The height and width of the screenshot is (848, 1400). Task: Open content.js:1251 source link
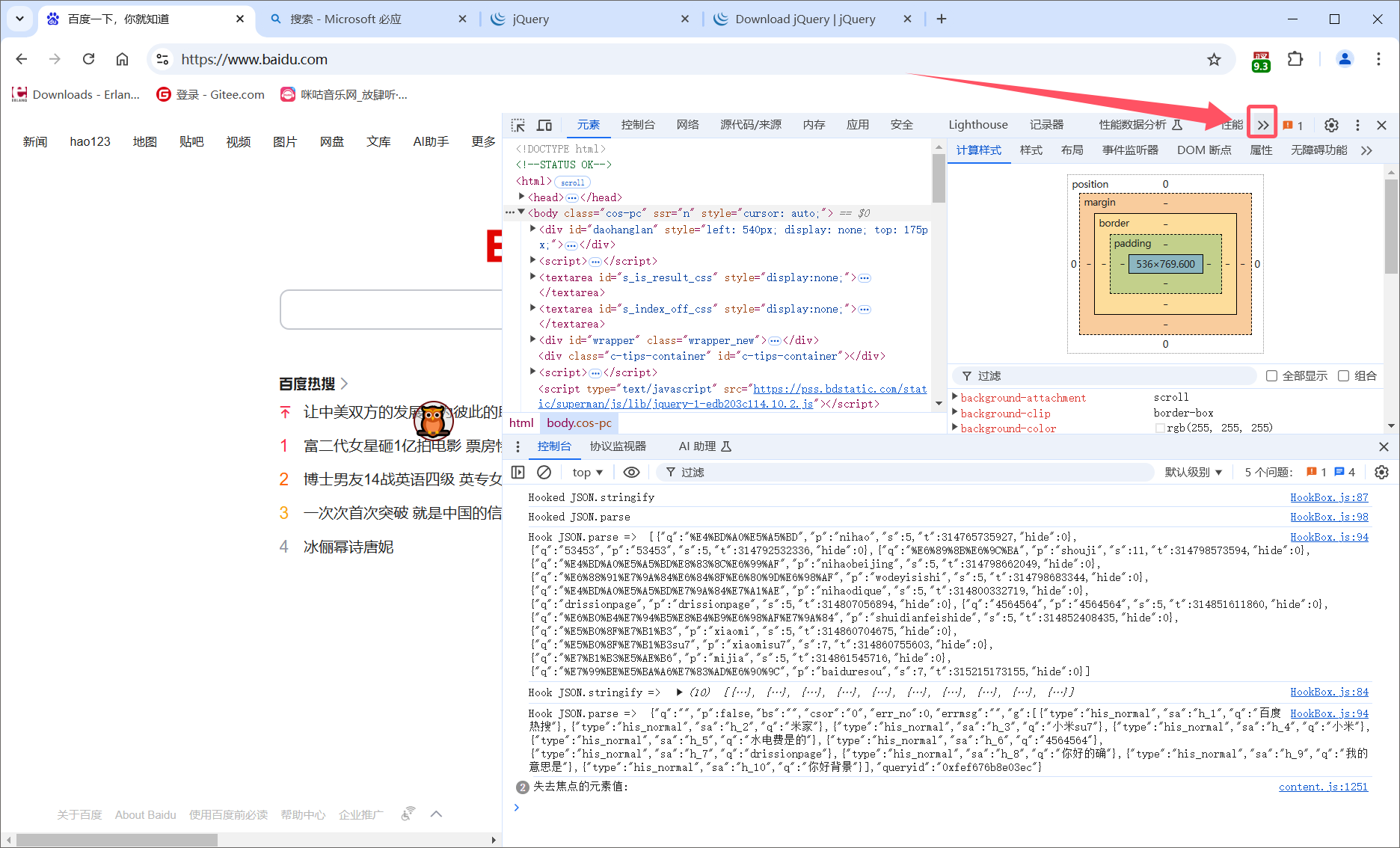(x=1323, y=787)
